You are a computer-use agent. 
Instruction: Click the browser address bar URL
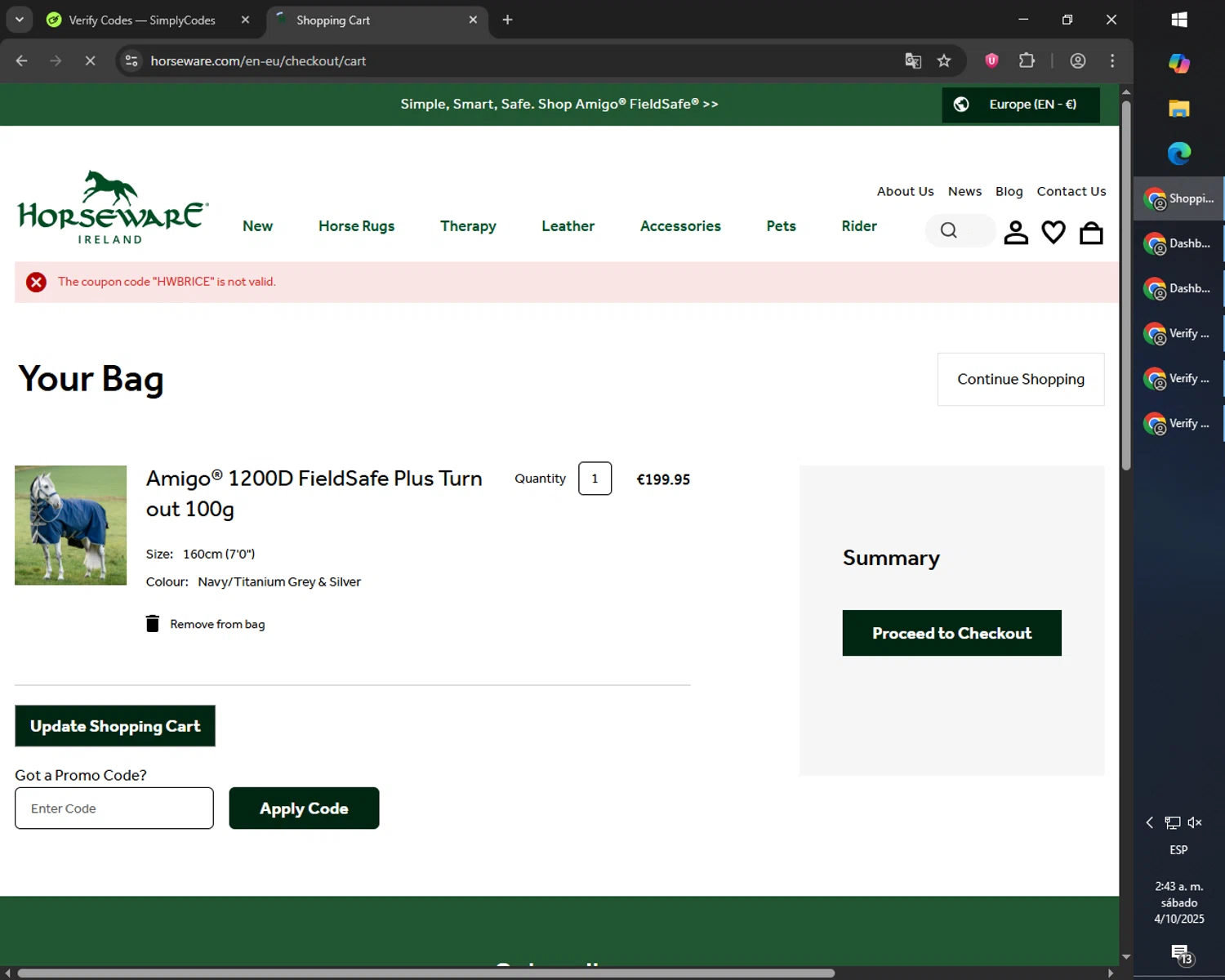[258, 60]
